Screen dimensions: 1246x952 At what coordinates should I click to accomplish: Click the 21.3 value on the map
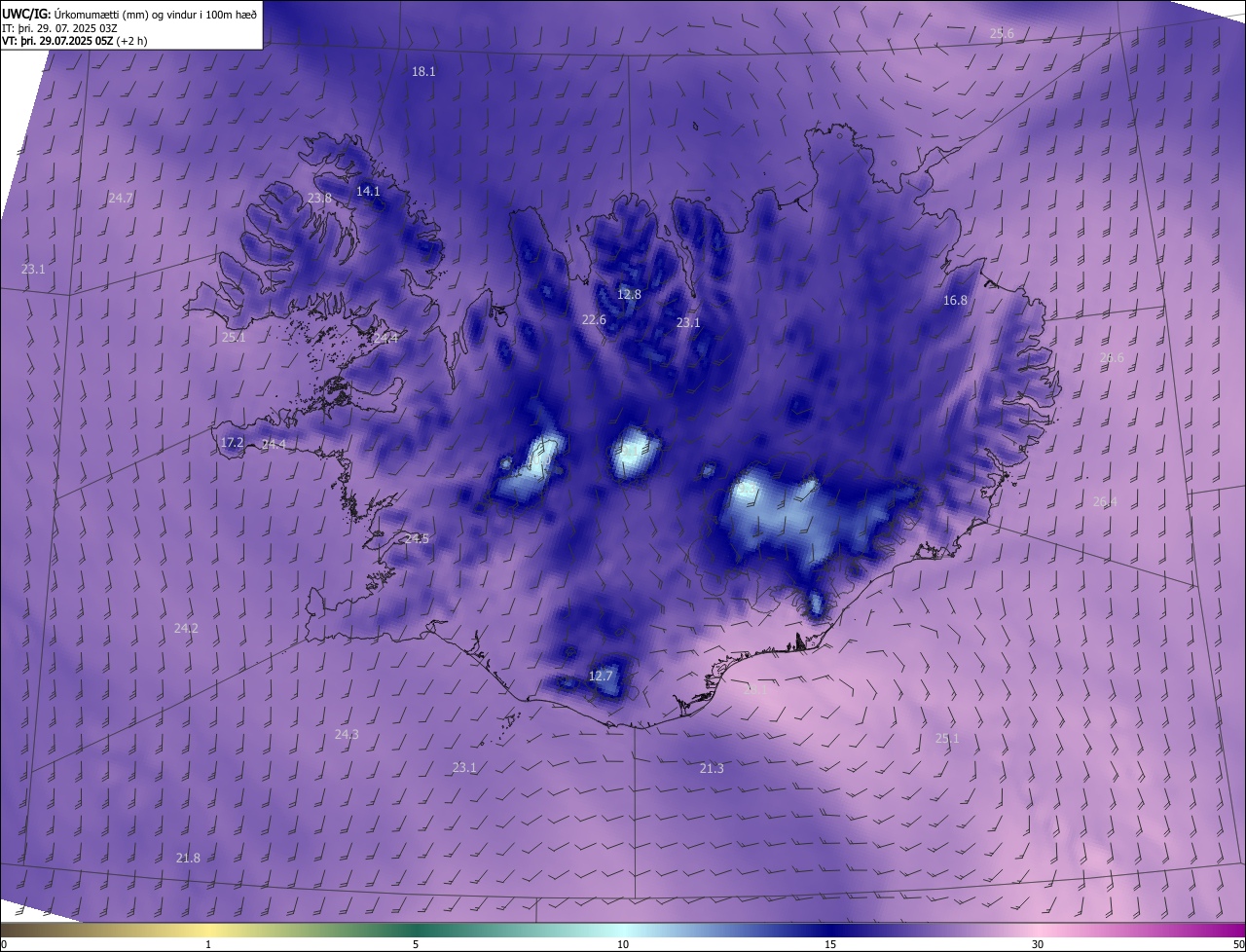(712, 769)
